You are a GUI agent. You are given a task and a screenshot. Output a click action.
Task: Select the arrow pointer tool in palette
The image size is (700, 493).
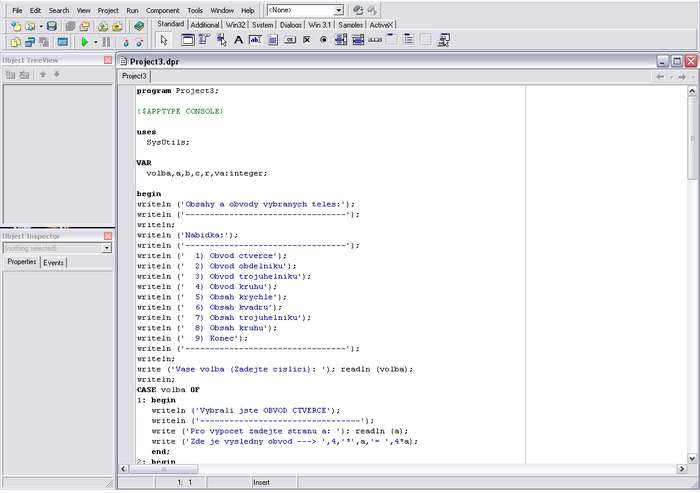(164, 40)
